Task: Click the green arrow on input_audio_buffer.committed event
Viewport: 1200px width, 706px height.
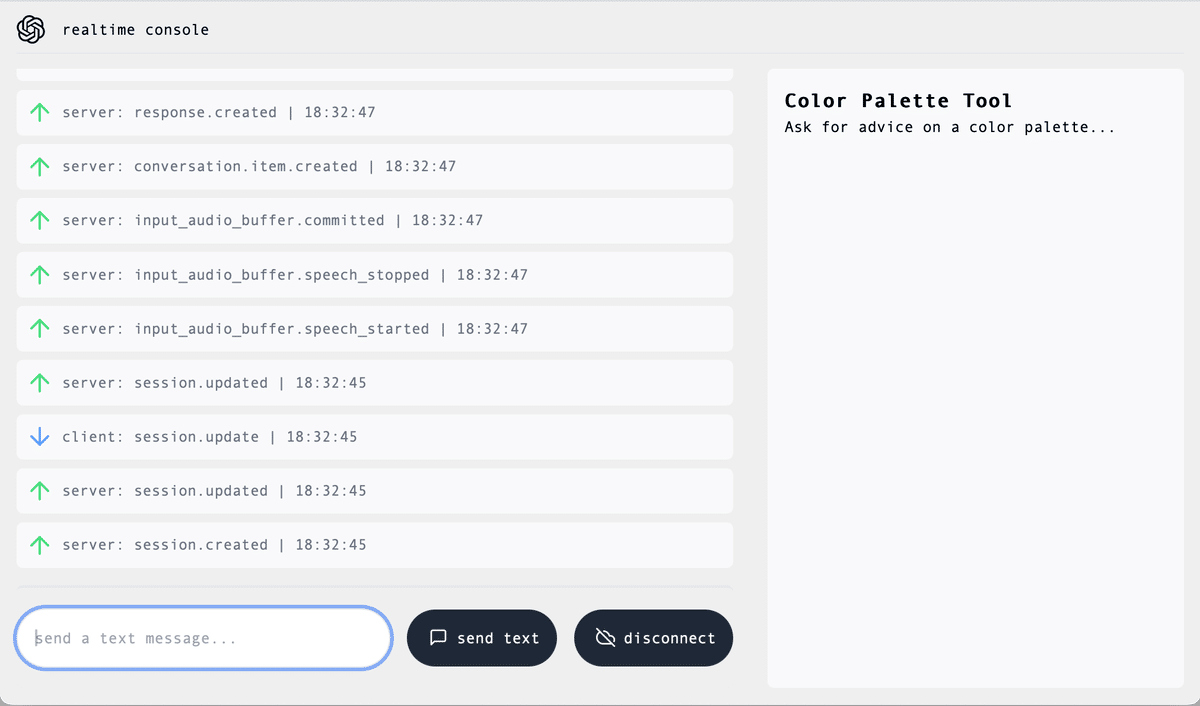Action: (39, 220)
